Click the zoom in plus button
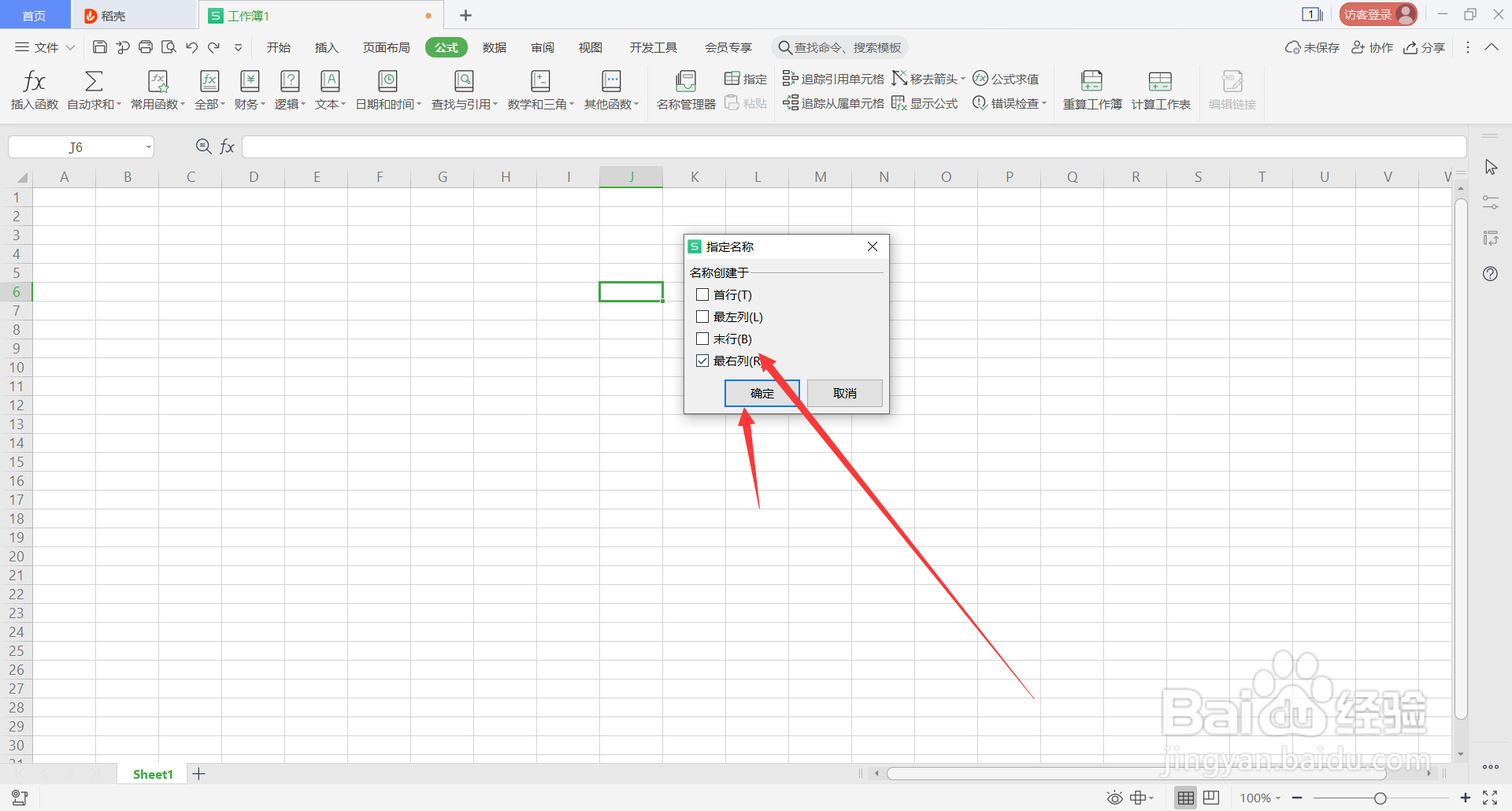The height and width of the screenshot is (811, 1512). tap(1466, 798)
